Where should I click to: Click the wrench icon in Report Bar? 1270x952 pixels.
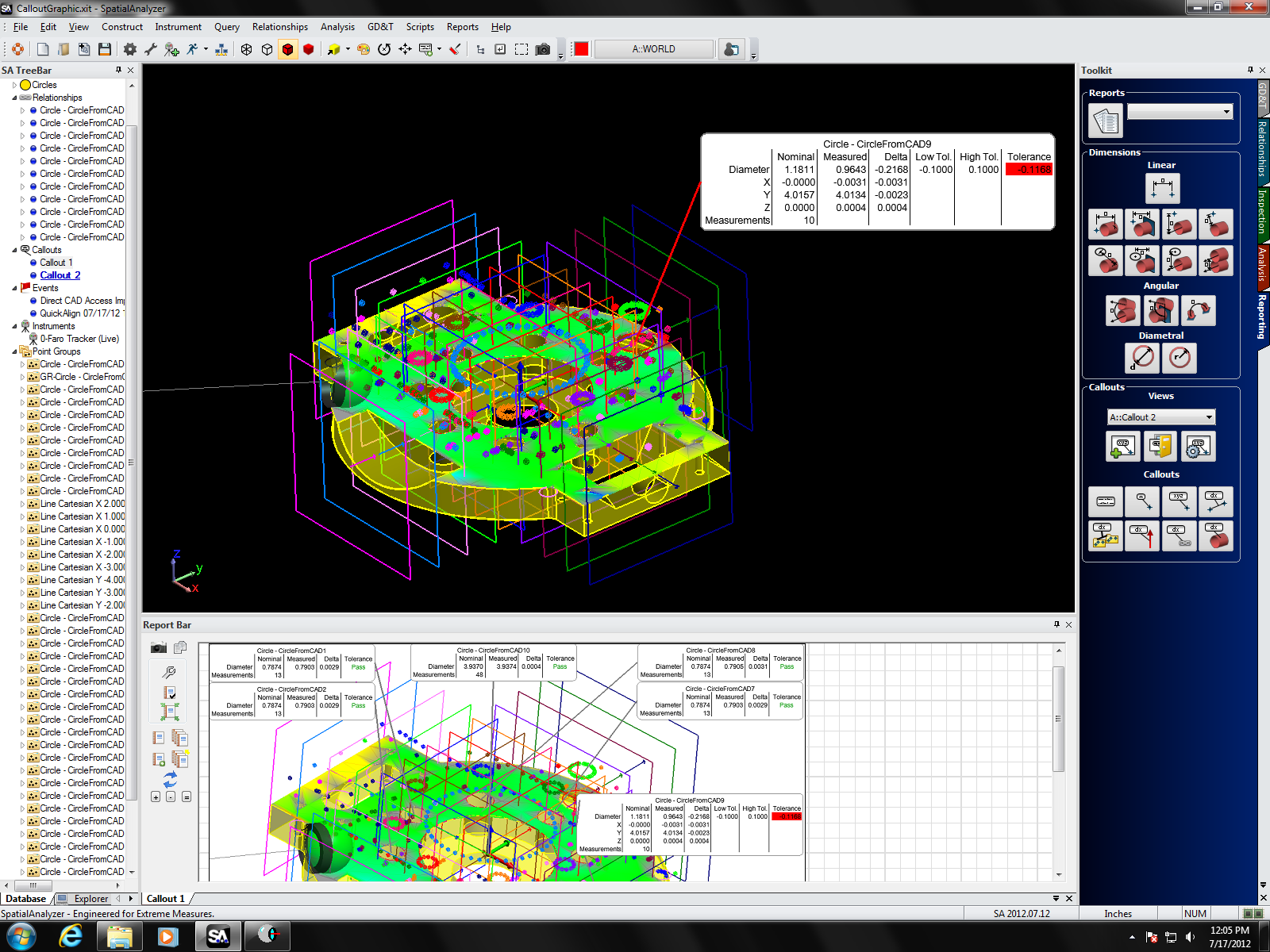point(169,672)
